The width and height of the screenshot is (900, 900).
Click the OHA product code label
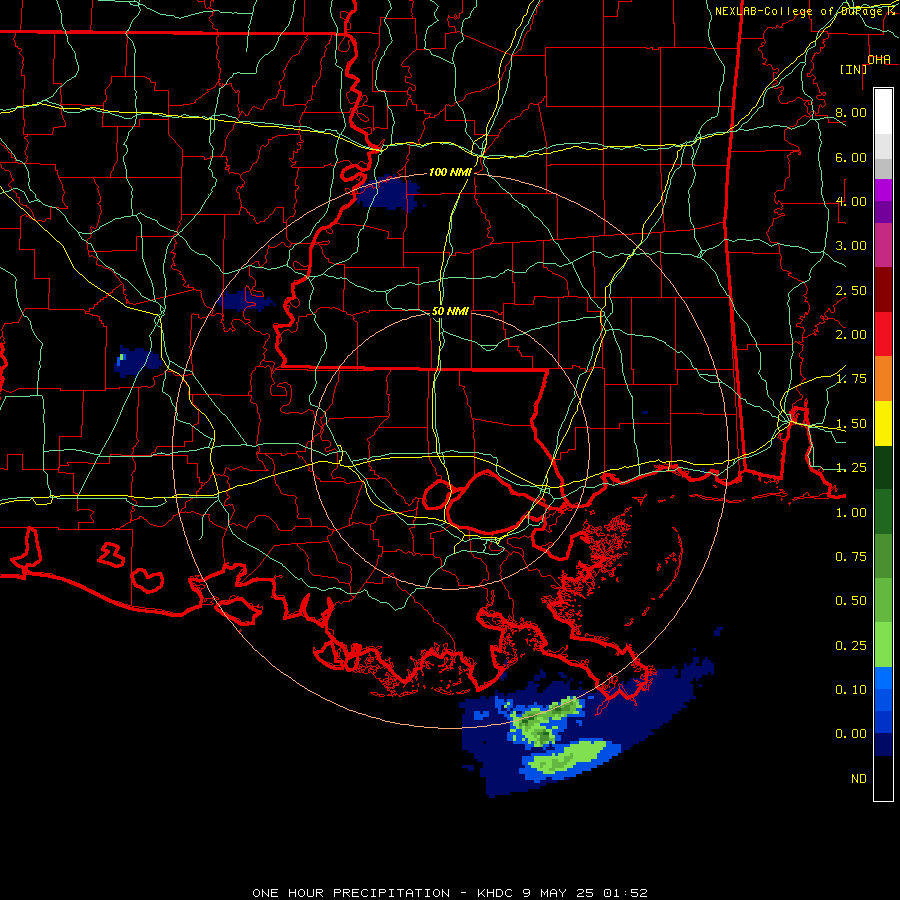pos(879,60)
